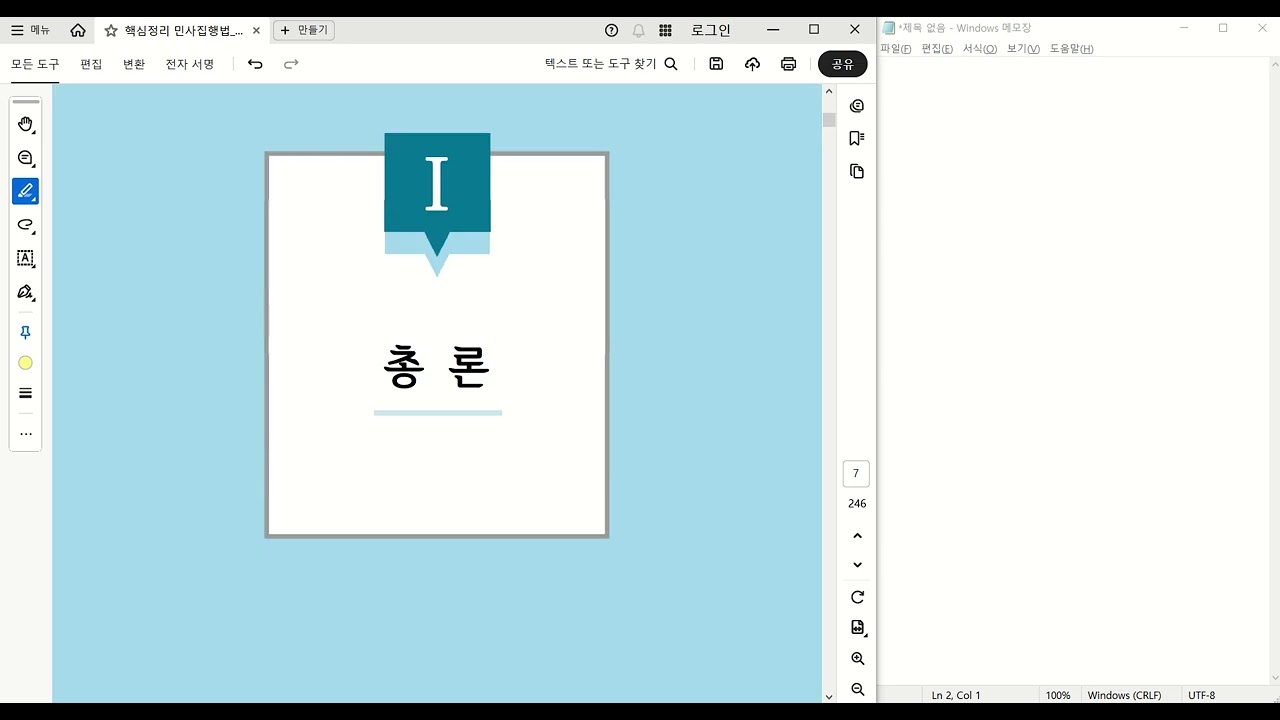Click the Ln 2, Col 1 status

(x=956, y=695)
